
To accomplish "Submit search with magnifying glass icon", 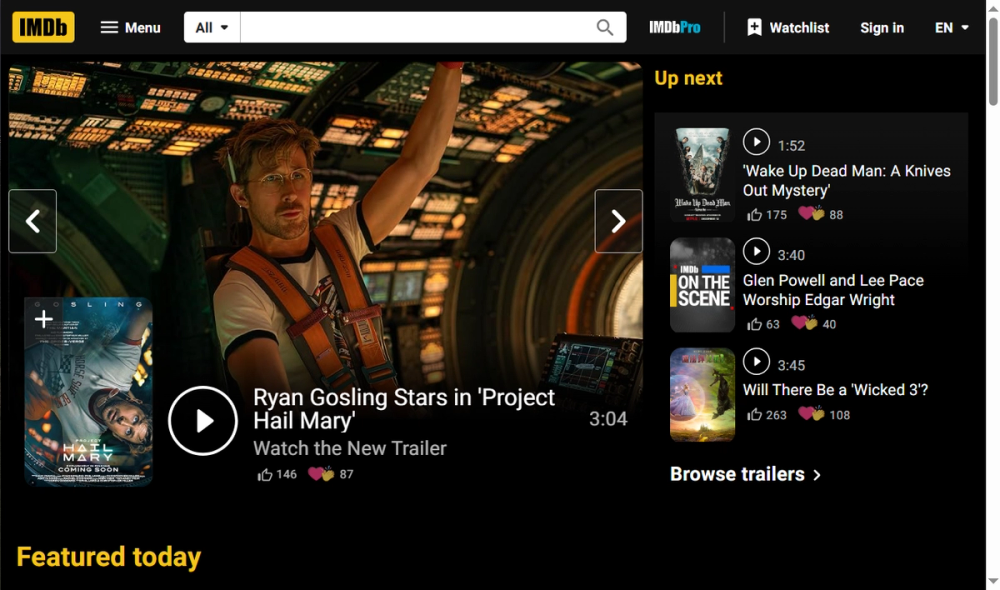I will point(605,27).
